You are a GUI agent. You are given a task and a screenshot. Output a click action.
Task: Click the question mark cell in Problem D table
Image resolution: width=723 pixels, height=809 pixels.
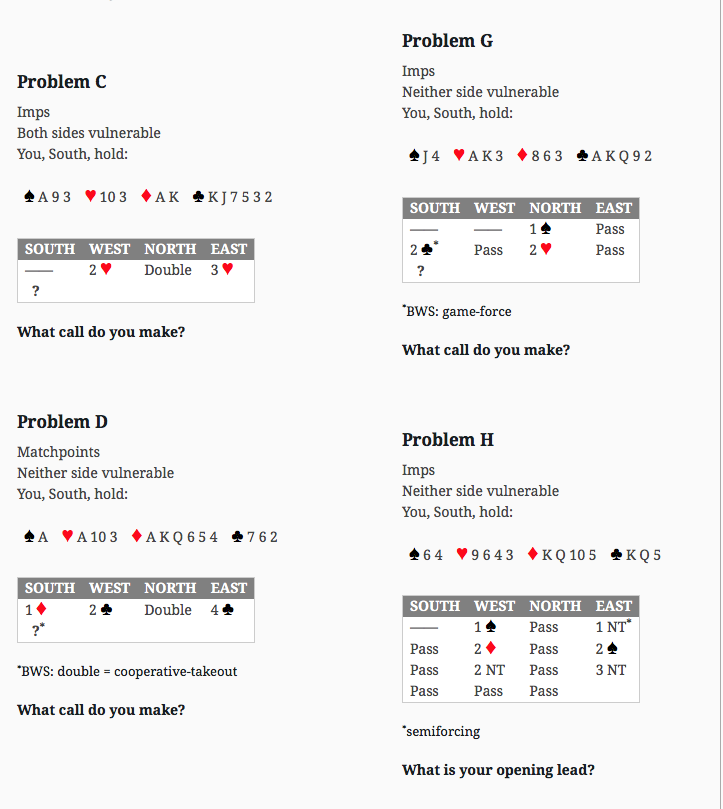click(x=38, y=629)
